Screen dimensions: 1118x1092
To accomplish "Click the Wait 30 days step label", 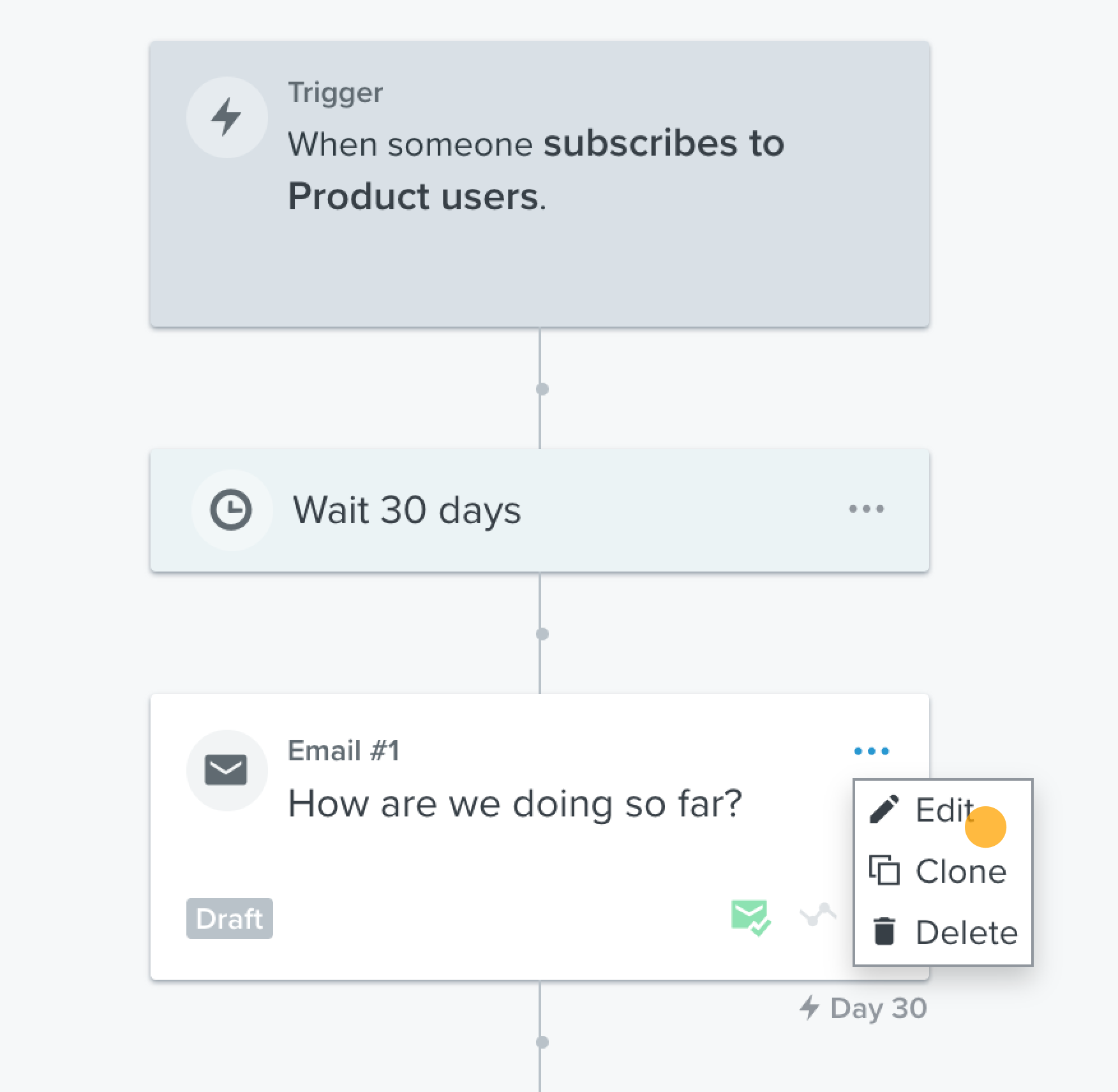I will pos(406,511).
